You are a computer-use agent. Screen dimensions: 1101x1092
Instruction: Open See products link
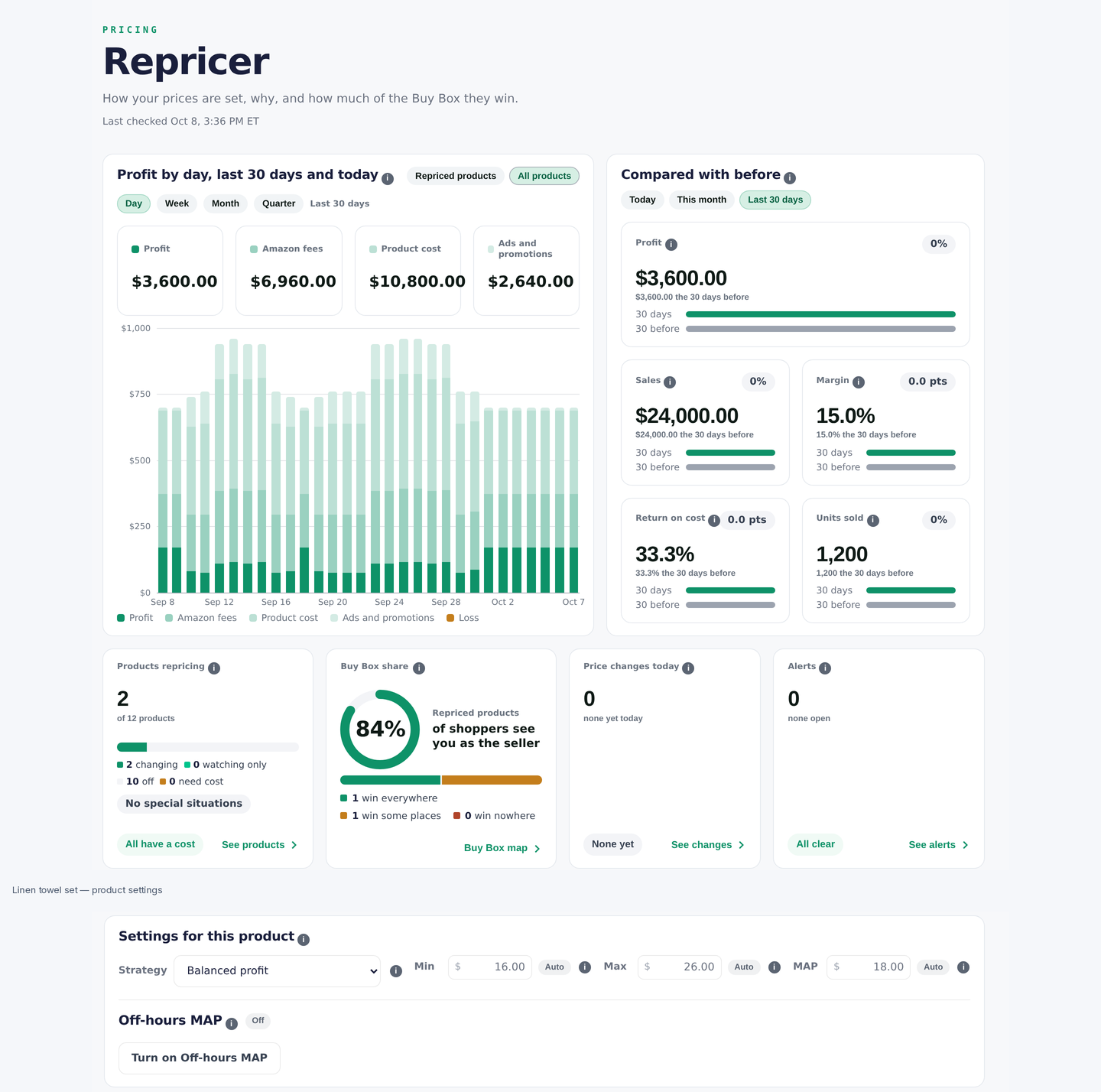click(x=260, y=845)
